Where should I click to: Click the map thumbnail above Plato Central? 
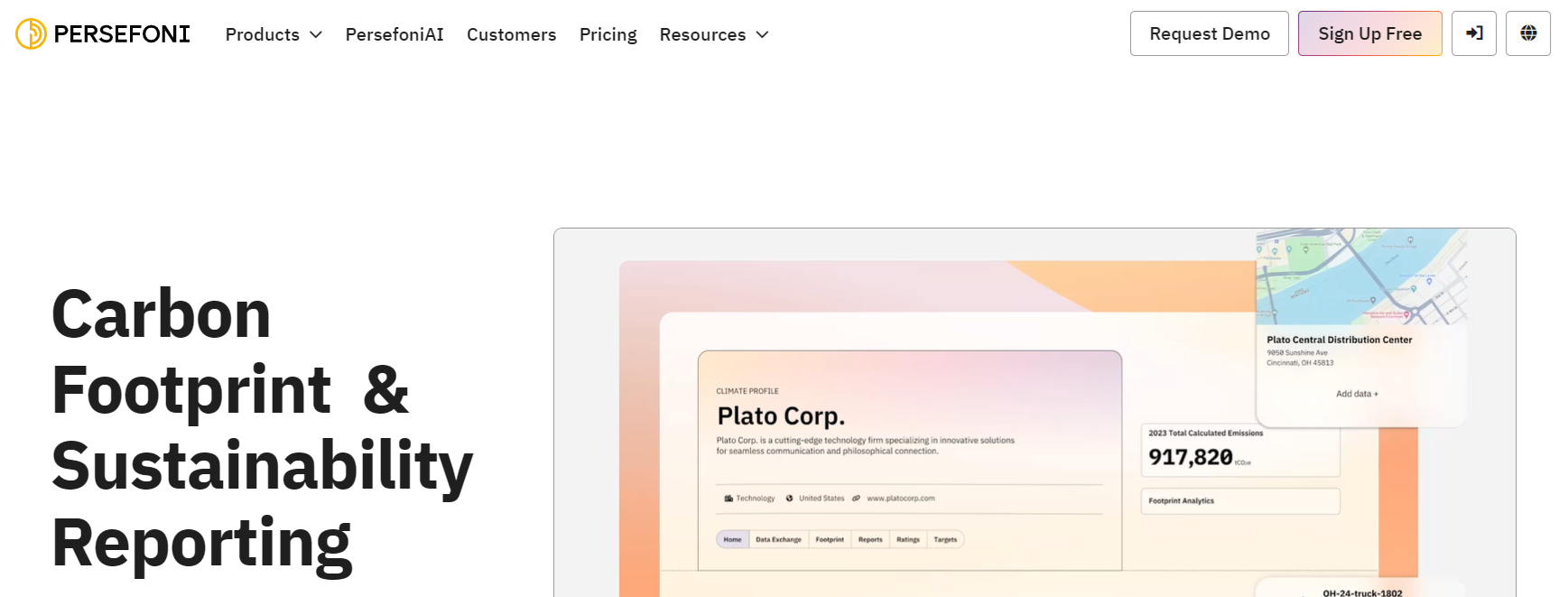point(1360,276)
